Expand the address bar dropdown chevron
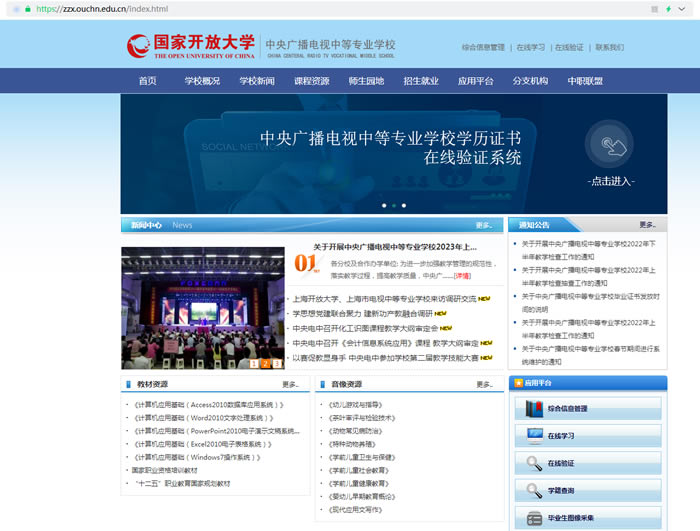Image resolution: width=700 pixels, height=531 pixels. click(682, 9)
